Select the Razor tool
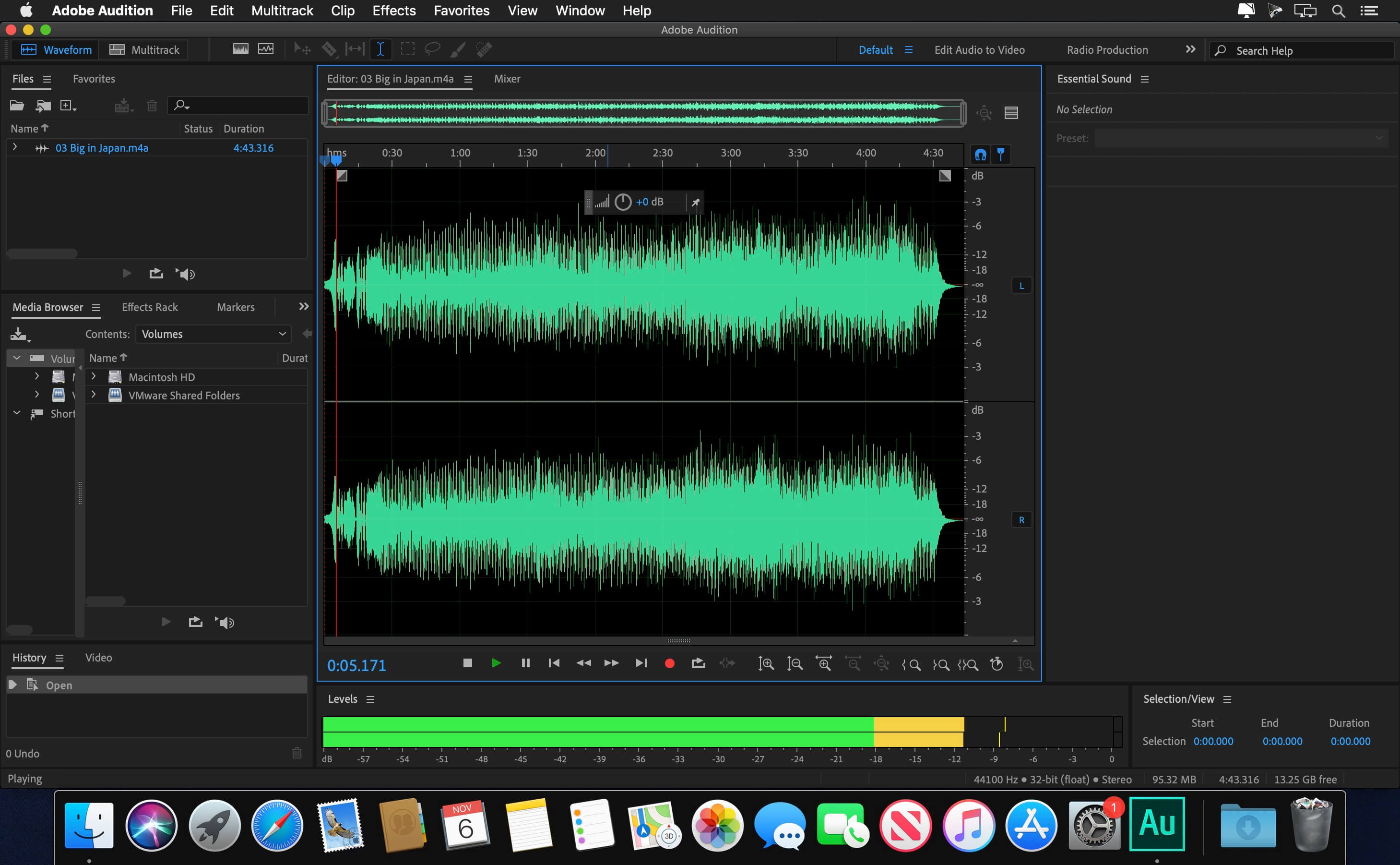 point(329,50)
